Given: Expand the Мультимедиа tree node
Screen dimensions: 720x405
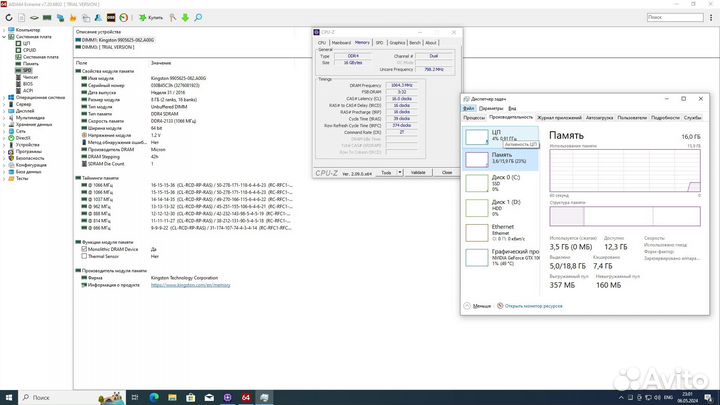Looking at the screenshot, I should 4,118.
